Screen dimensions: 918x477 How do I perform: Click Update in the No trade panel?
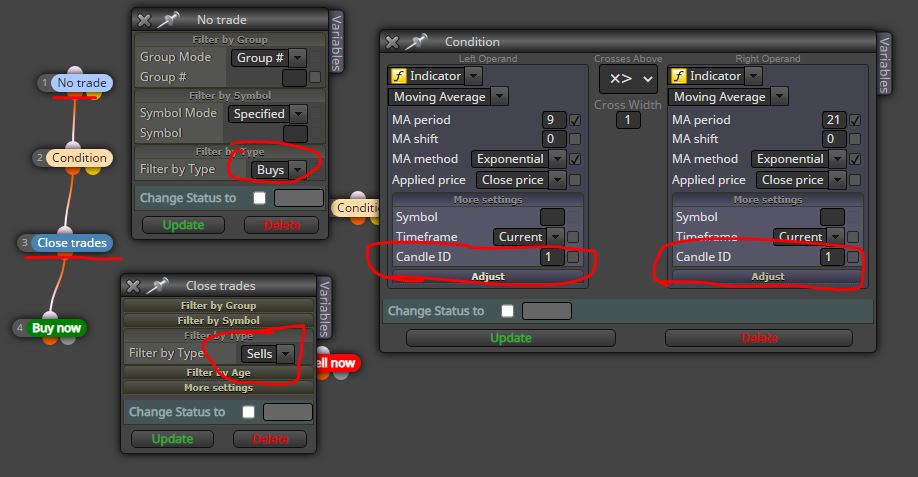[x=183, y=225]
